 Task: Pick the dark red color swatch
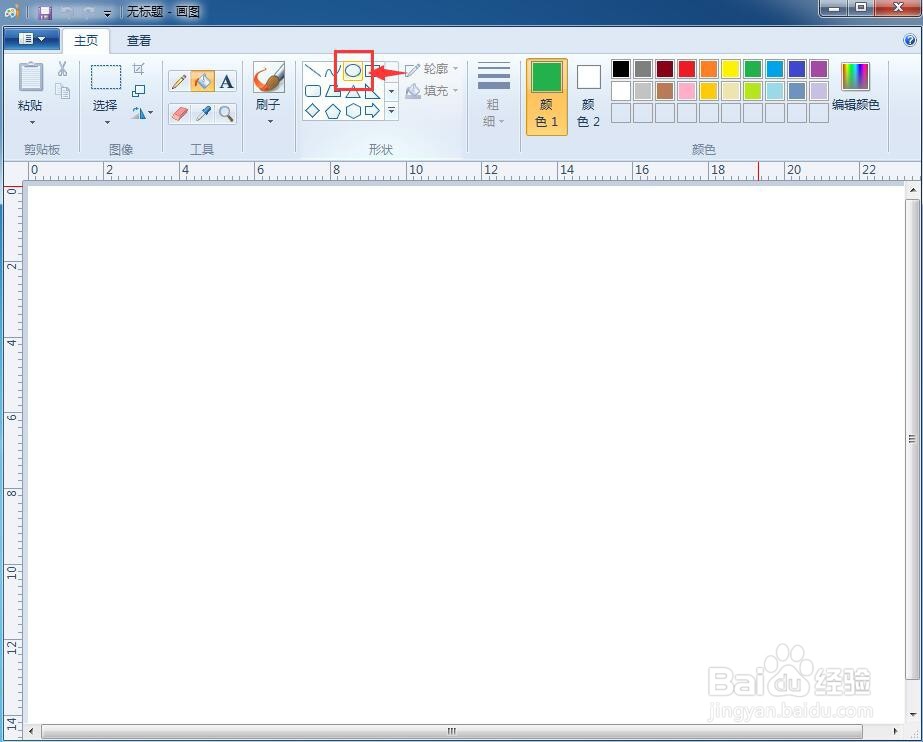click(665, 69)
